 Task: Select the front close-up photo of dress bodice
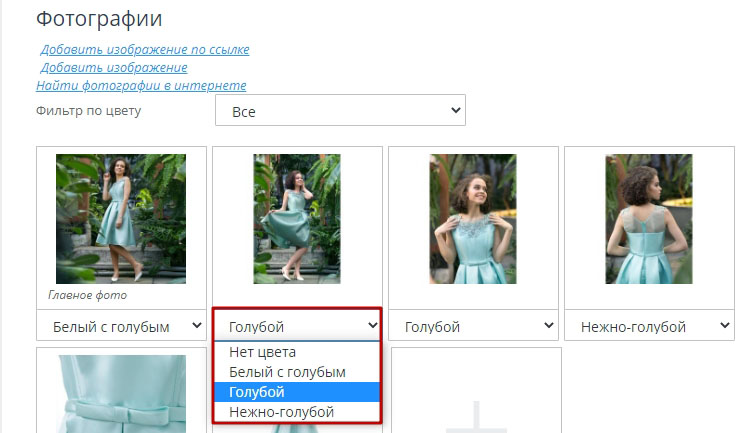point(472,218)
